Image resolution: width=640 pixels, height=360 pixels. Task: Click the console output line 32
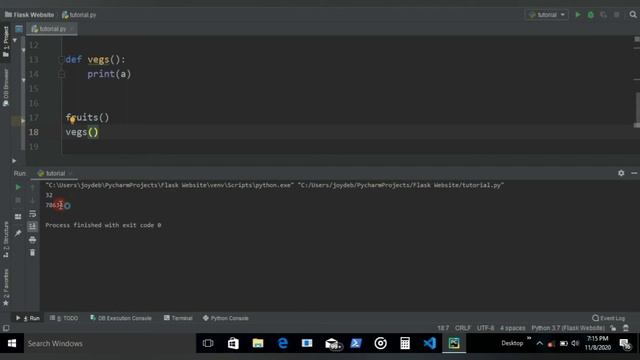[49, 195]
